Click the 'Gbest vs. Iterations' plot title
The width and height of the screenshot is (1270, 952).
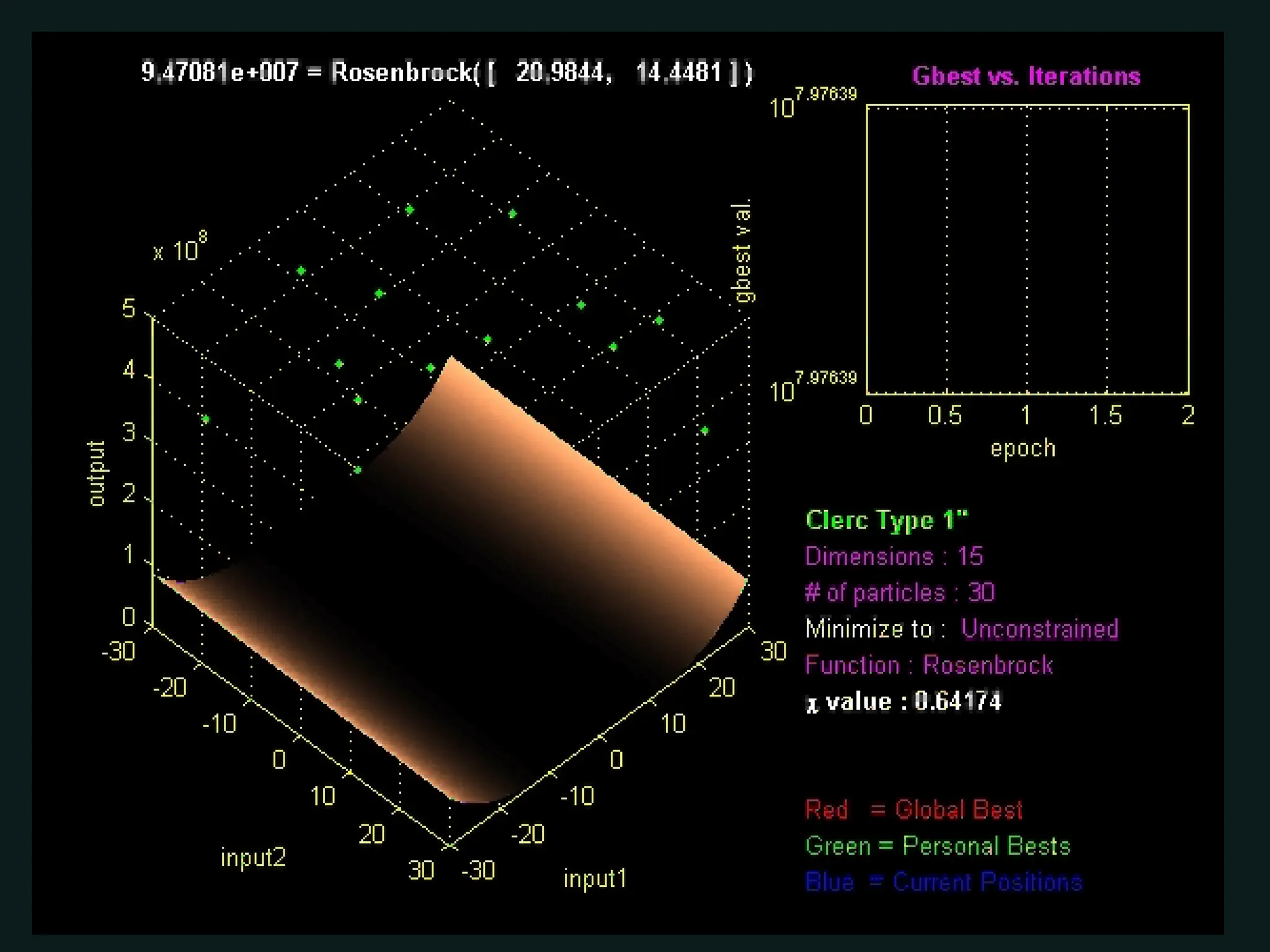pos(1026,76)
